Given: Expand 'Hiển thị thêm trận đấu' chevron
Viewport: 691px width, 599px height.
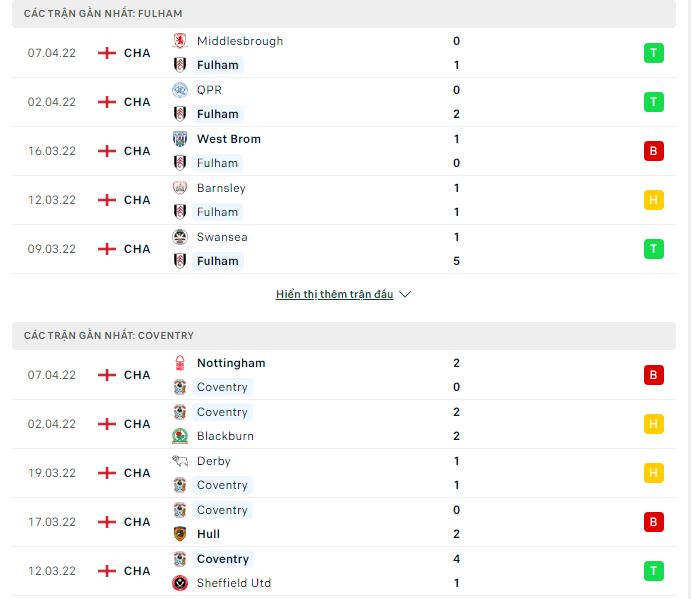Looking at the screenshot, I should 405,295.
